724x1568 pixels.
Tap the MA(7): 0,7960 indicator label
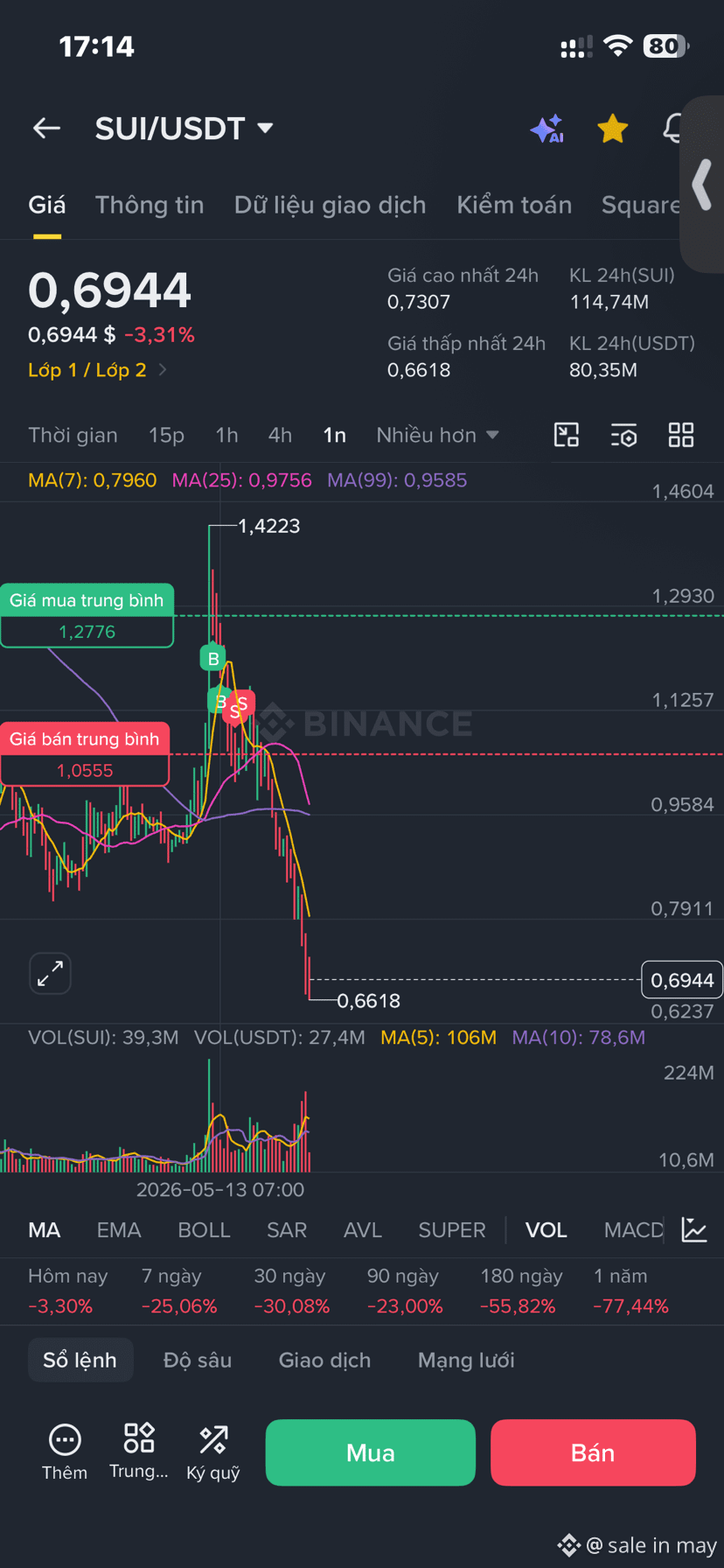[93, 480]
